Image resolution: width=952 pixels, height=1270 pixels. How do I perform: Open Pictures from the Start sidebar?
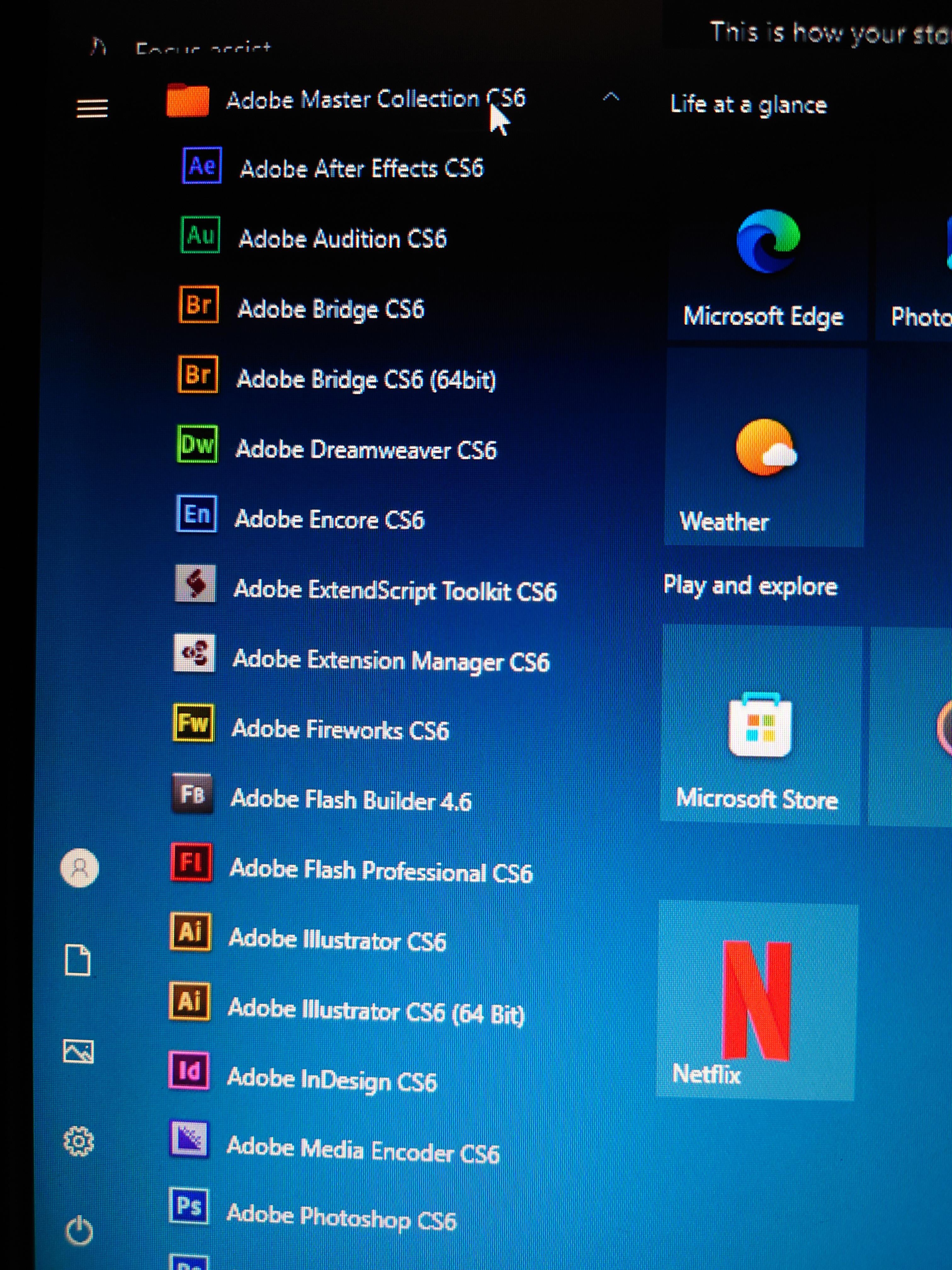(78, 1052)
